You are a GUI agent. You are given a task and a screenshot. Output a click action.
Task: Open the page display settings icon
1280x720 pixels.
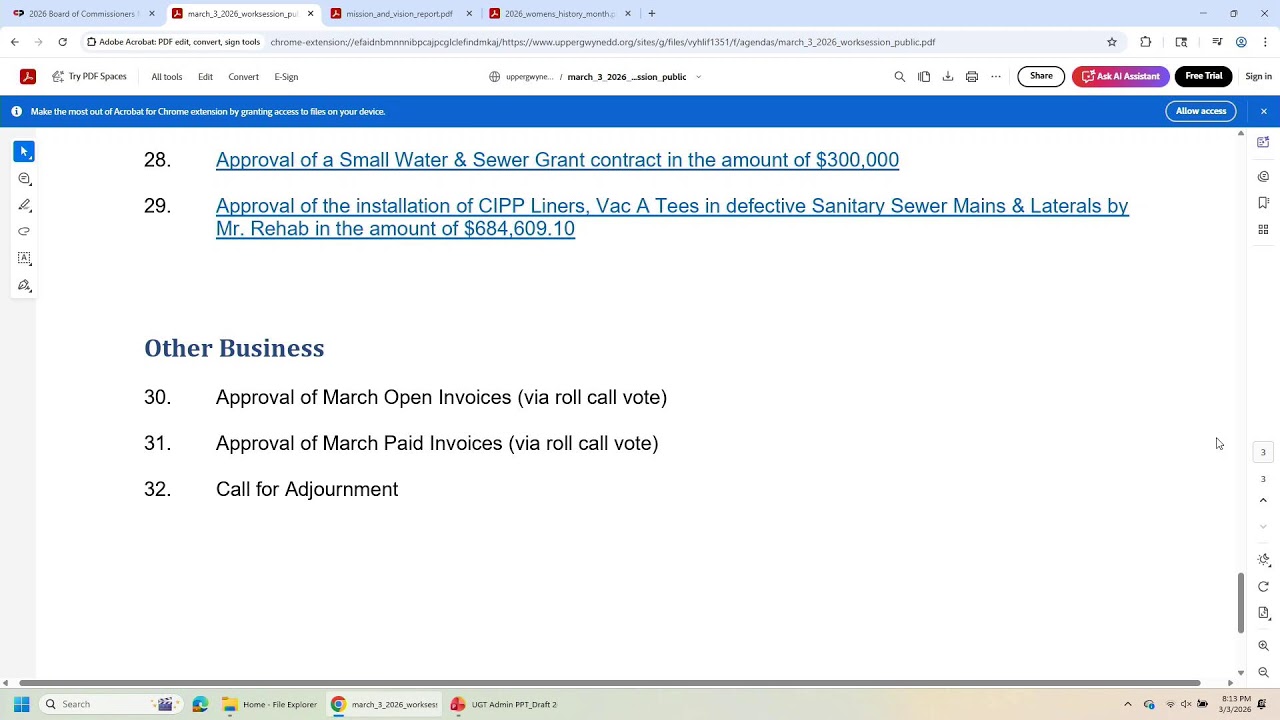pyautogui.click(x=1263, y=613)
